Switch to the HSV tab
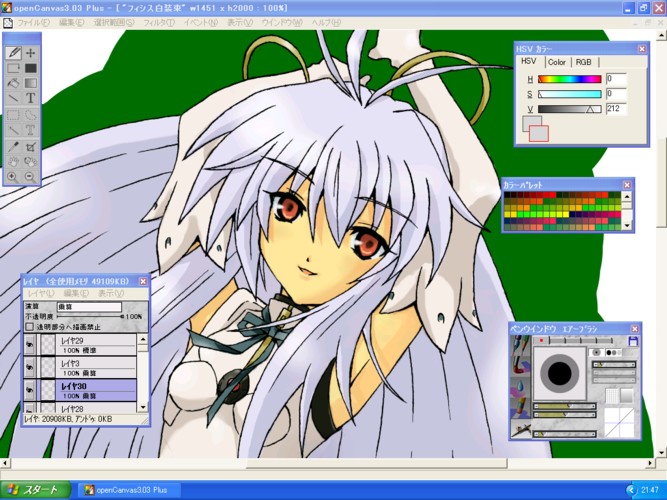Screen dimensions: 667x500 tap(528, 61)
